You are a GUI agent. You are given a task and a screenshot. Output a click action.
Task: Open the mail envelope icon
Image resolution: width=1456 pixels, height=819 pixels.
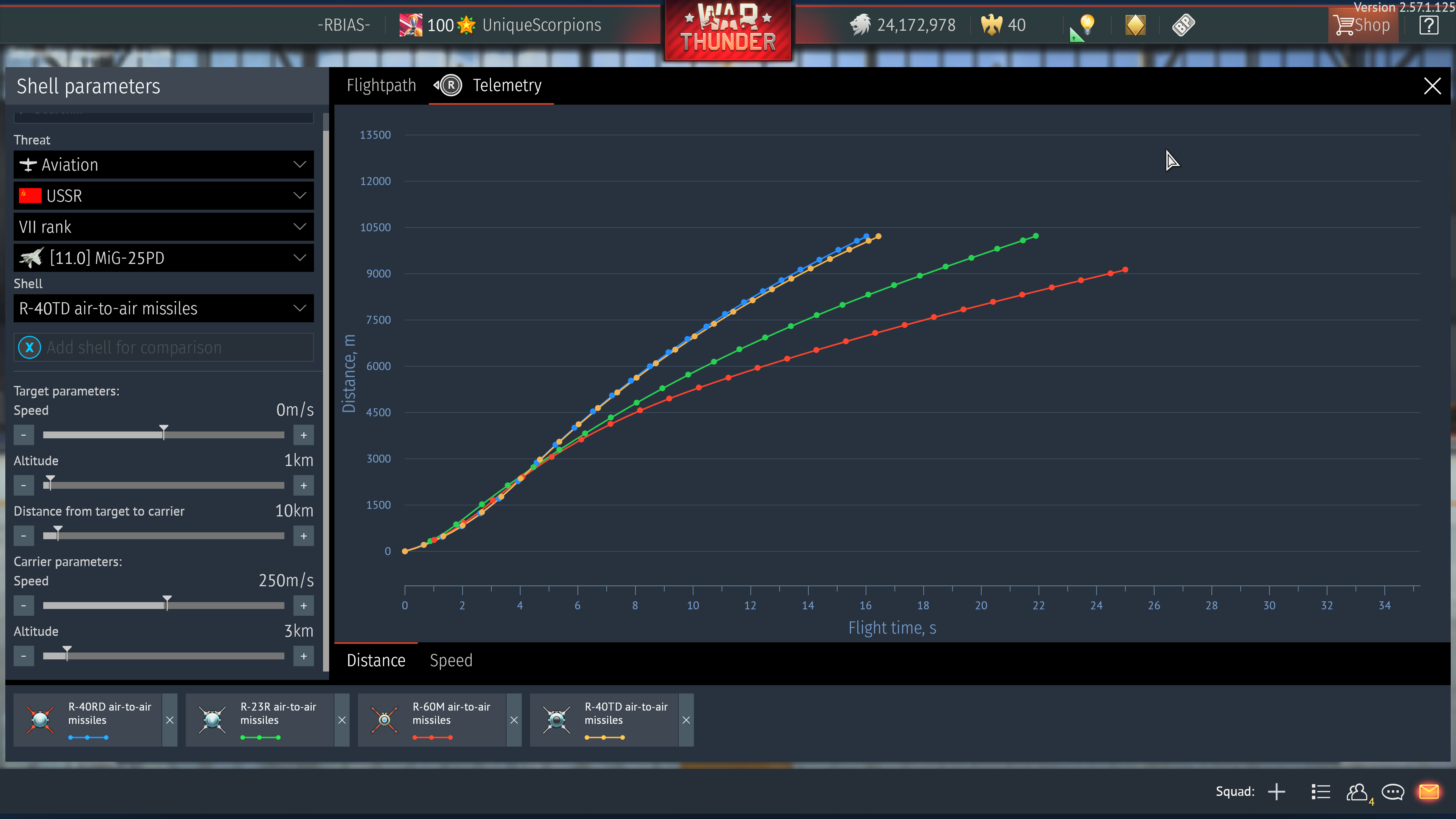(1429, 791)
